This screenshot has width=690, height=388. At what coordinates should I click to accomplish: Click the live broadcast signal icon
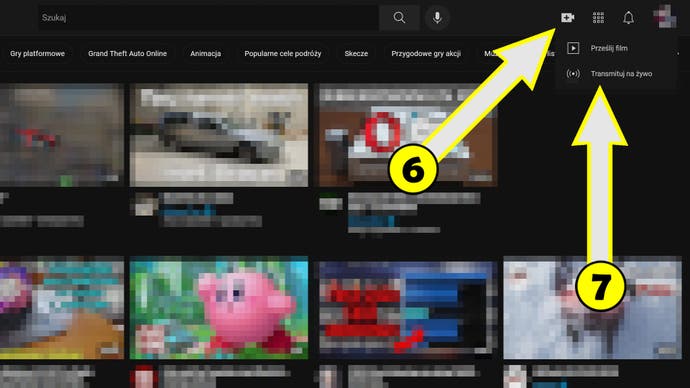click(x=573, y=73)
